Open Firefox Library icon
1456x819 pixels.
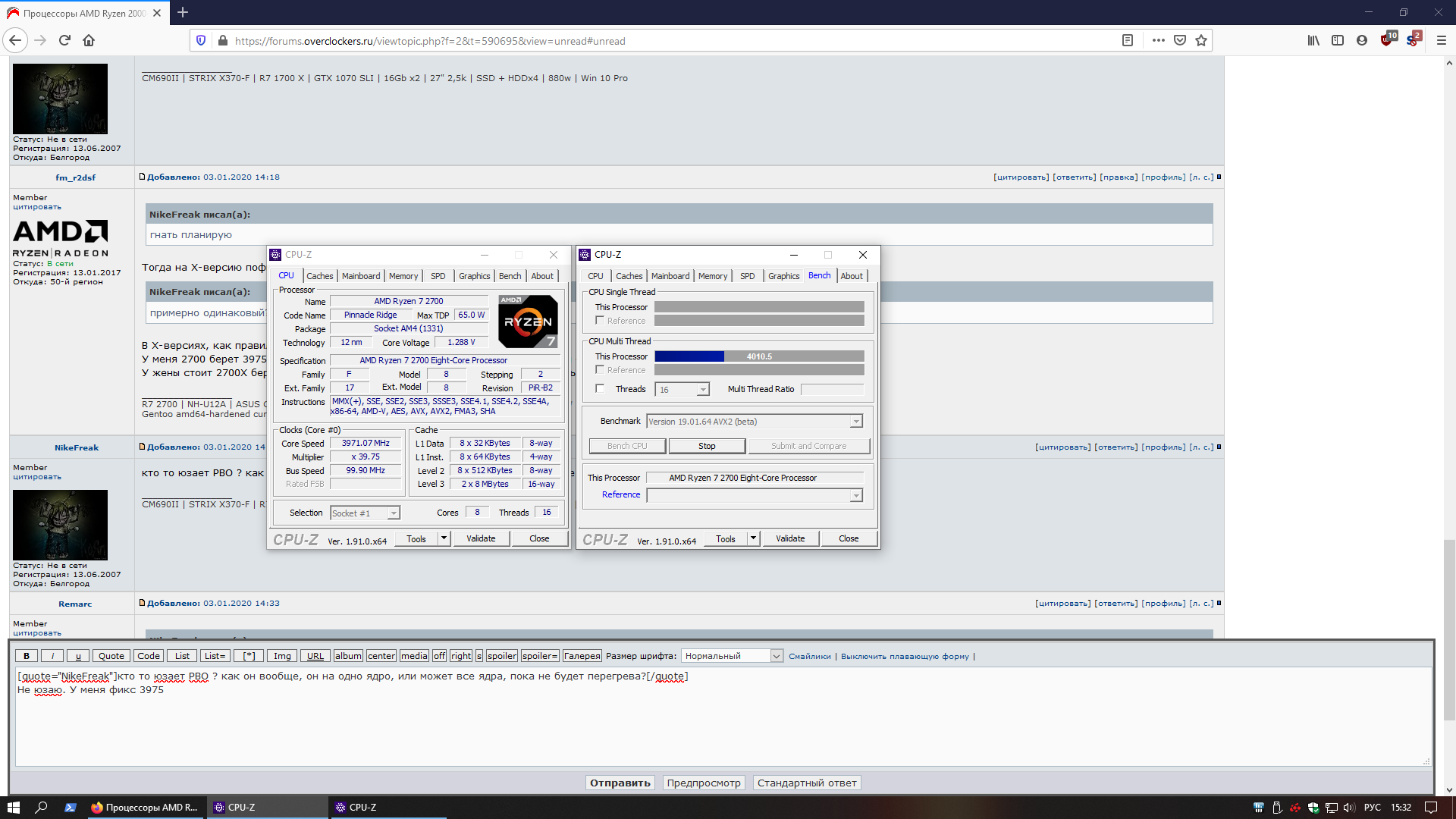coord(1313,41)
